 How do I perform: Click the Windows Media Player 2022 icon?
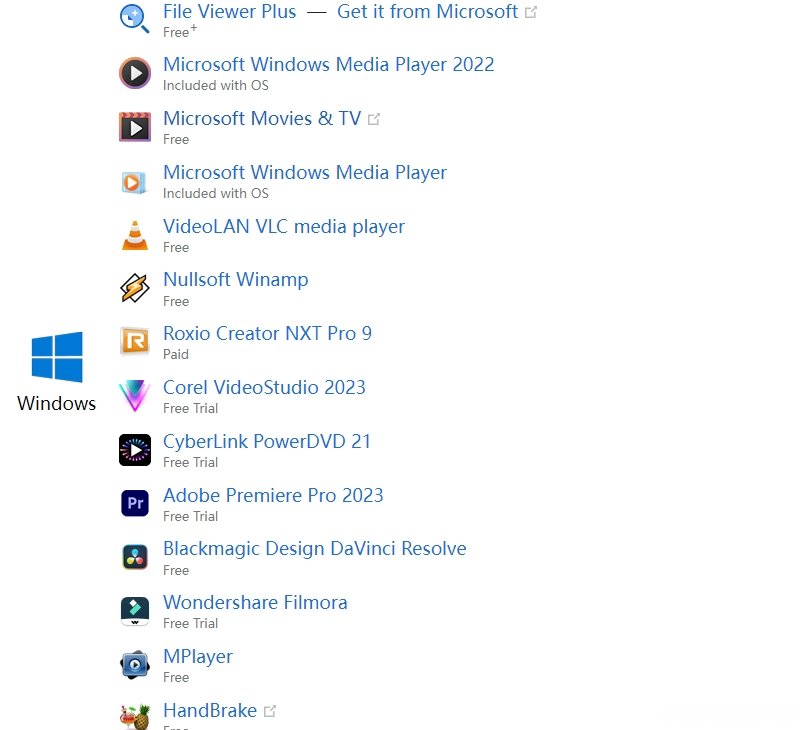(135, 73)
